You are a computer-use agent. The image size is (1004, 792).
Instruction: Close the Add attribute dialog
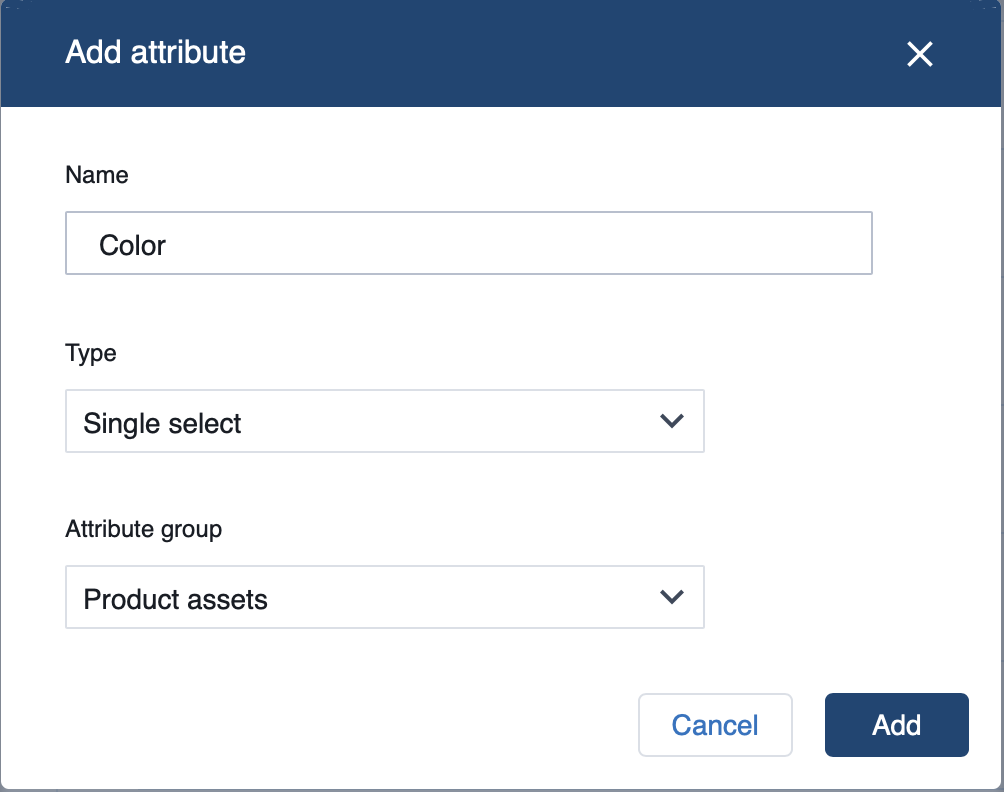point(919,54)
